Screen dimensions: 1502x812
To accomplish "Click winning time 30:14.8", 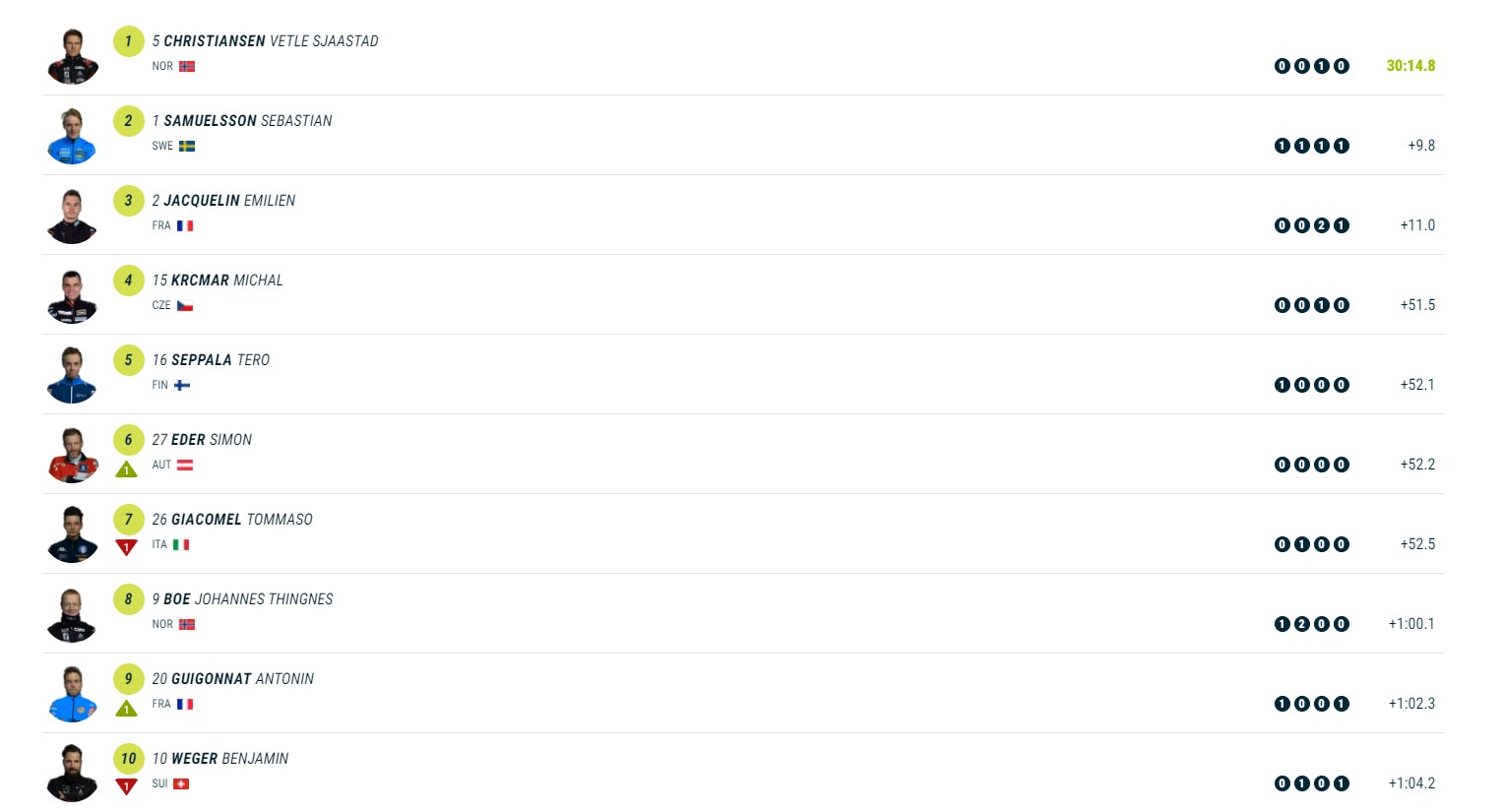I will [1410, 66].
